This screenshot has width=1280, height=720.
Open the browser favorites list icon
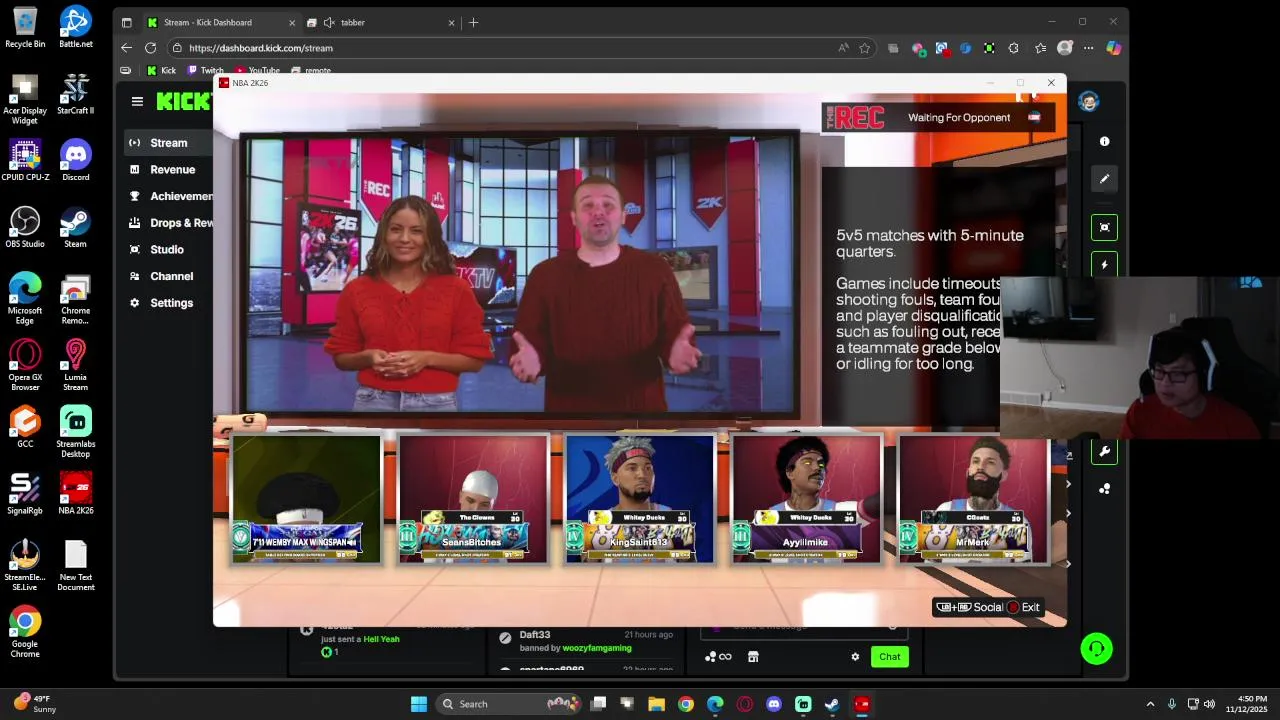coord(1040,48)
